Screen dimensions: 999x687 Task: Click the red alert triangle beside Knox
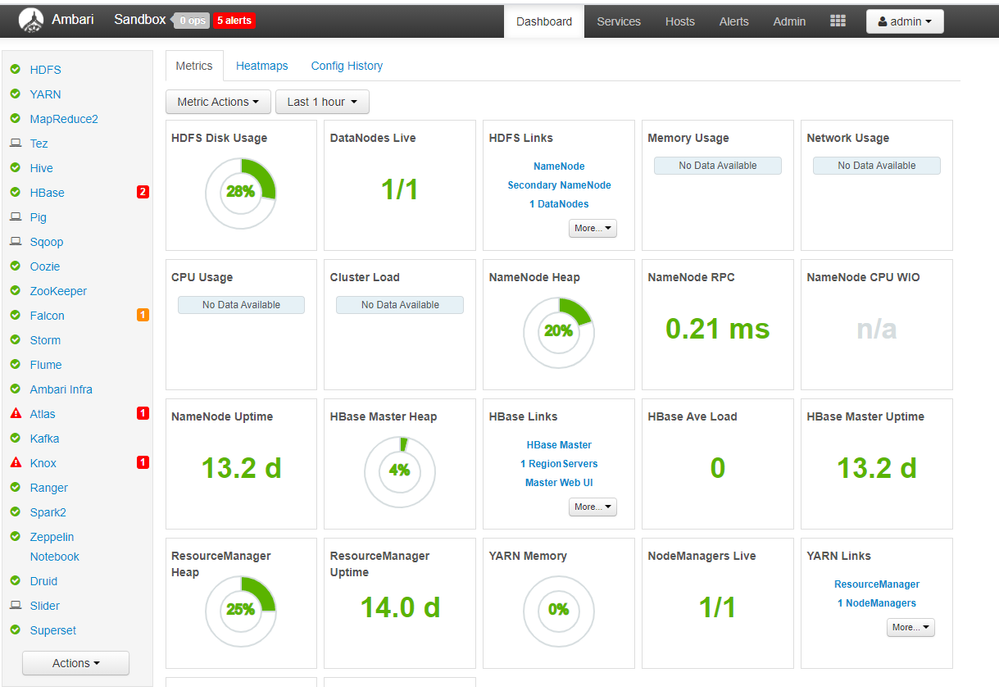[x=16, y=463]
